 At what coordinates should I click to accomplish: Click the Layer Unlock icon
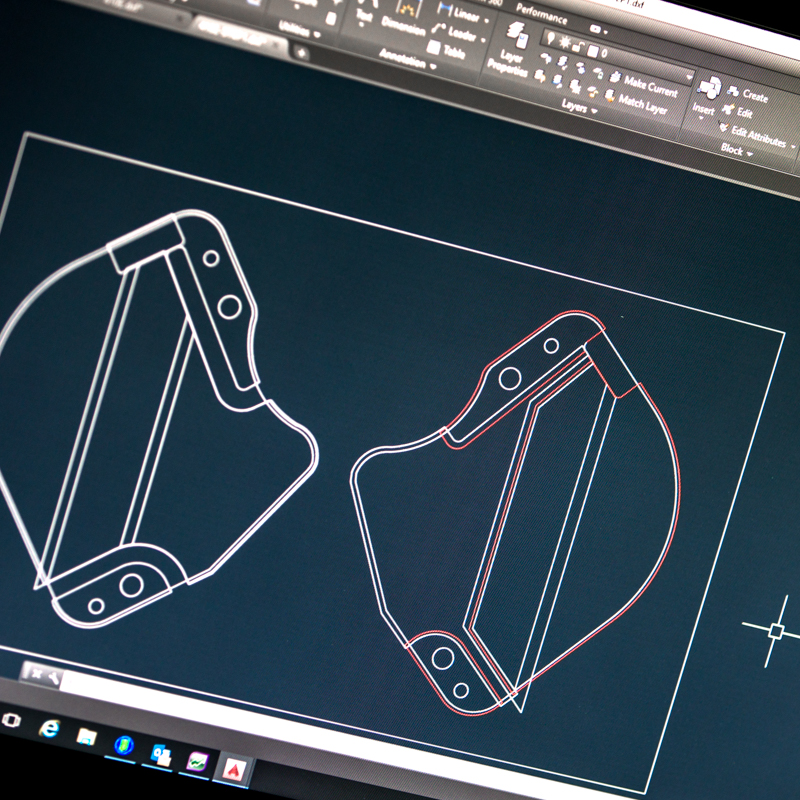pos(592,91)
